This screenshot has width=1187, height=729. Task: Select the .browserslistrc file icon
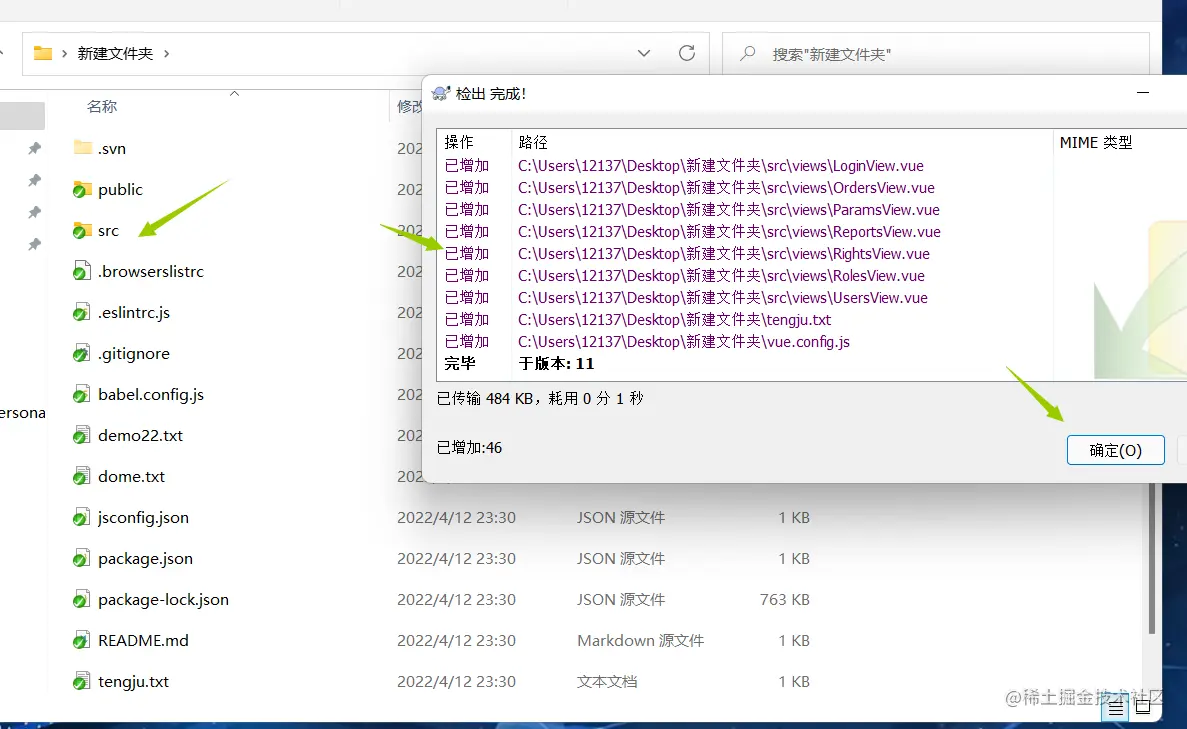coord(82,271)
